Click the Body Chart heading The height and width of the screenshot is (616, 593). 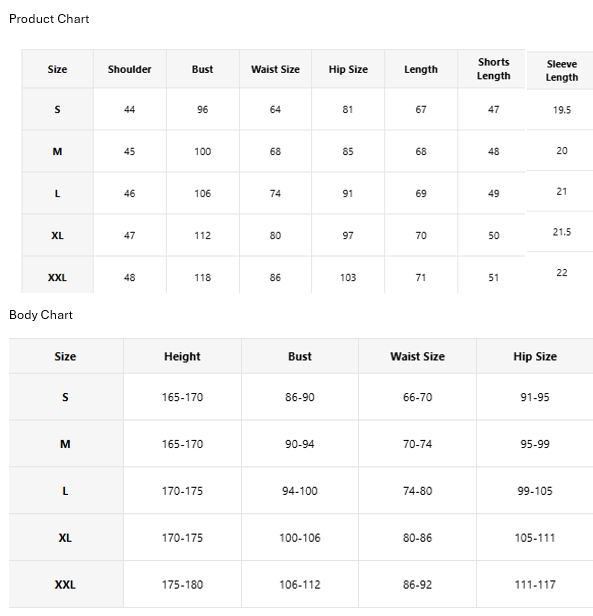(x=41, y=315)
